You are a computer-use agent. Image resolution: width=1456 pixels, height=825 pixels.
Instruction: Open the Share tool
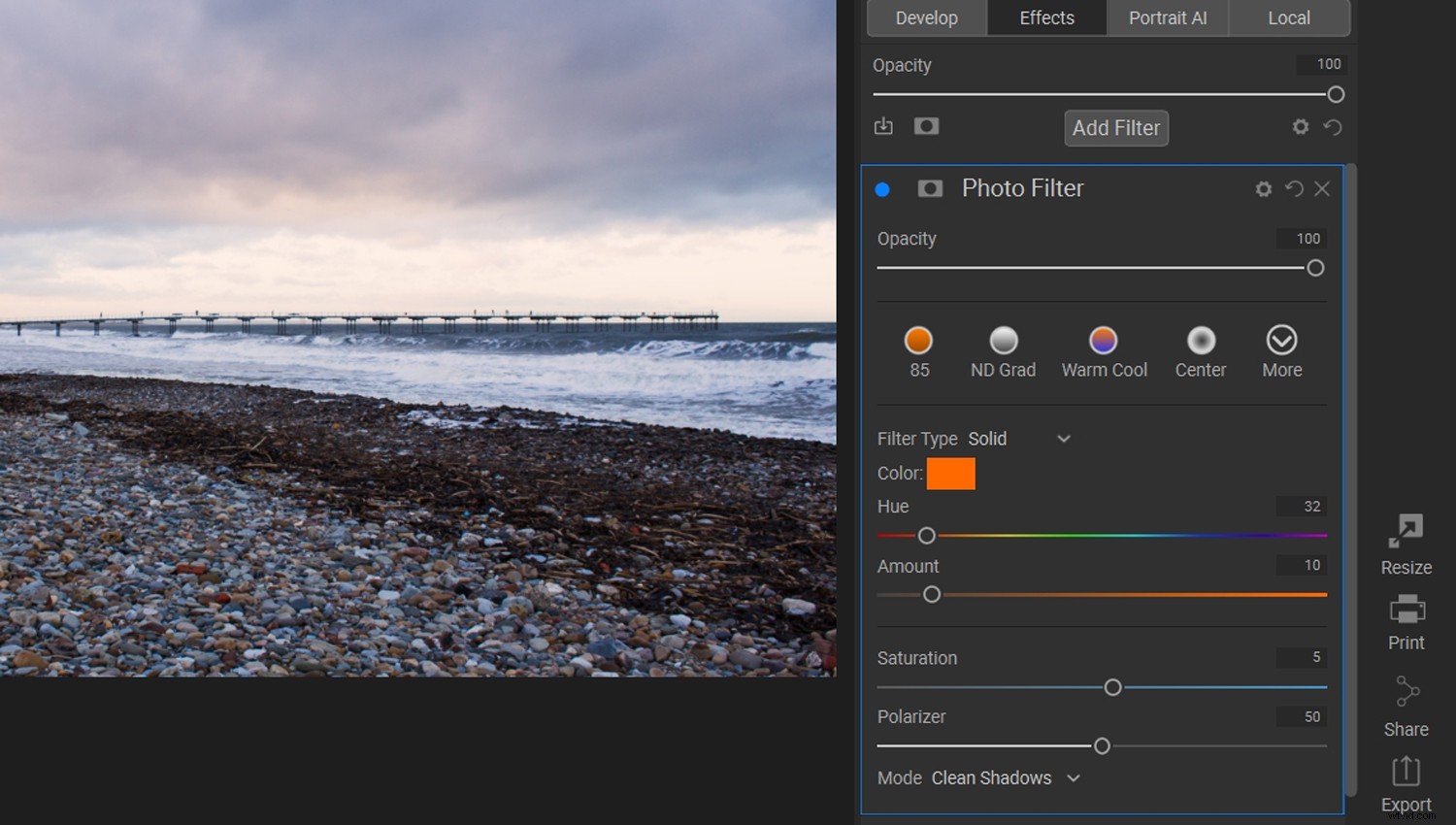tap(1406, 703)
